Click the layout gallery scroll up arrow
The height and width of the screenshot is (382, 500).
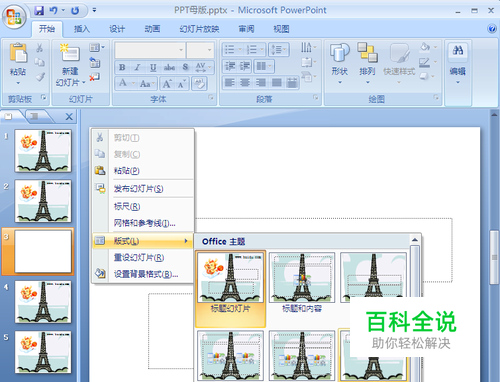click(415, 239)
